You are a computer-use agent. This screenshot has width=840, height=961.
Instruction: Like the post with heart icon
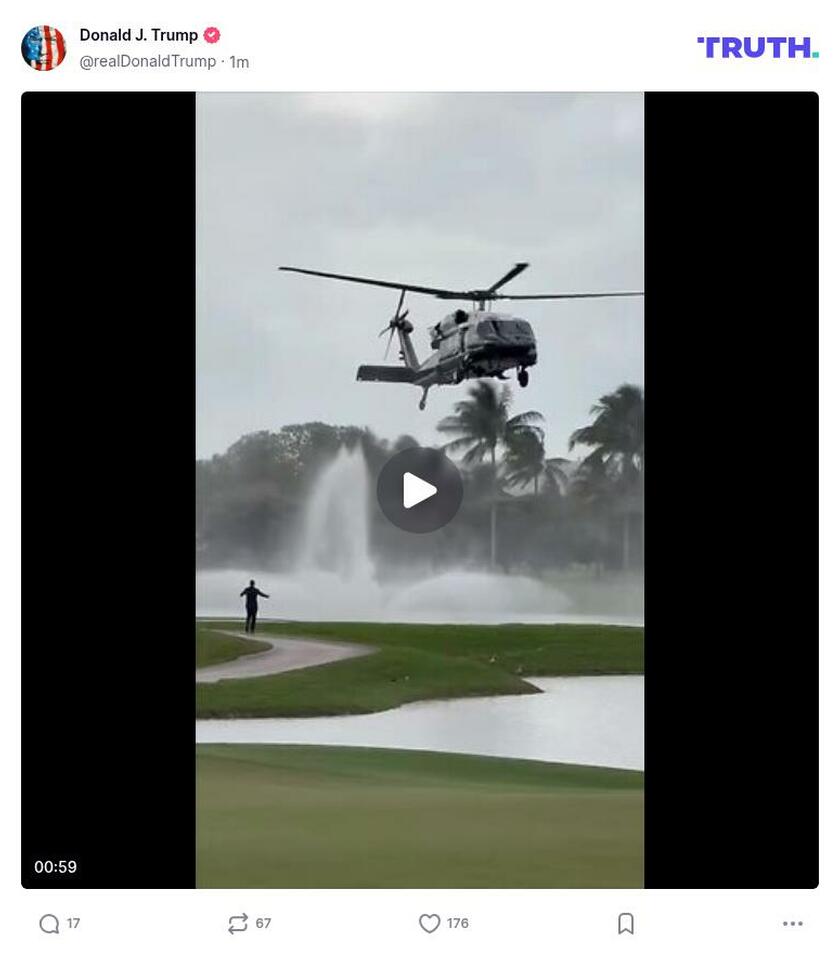429,924
